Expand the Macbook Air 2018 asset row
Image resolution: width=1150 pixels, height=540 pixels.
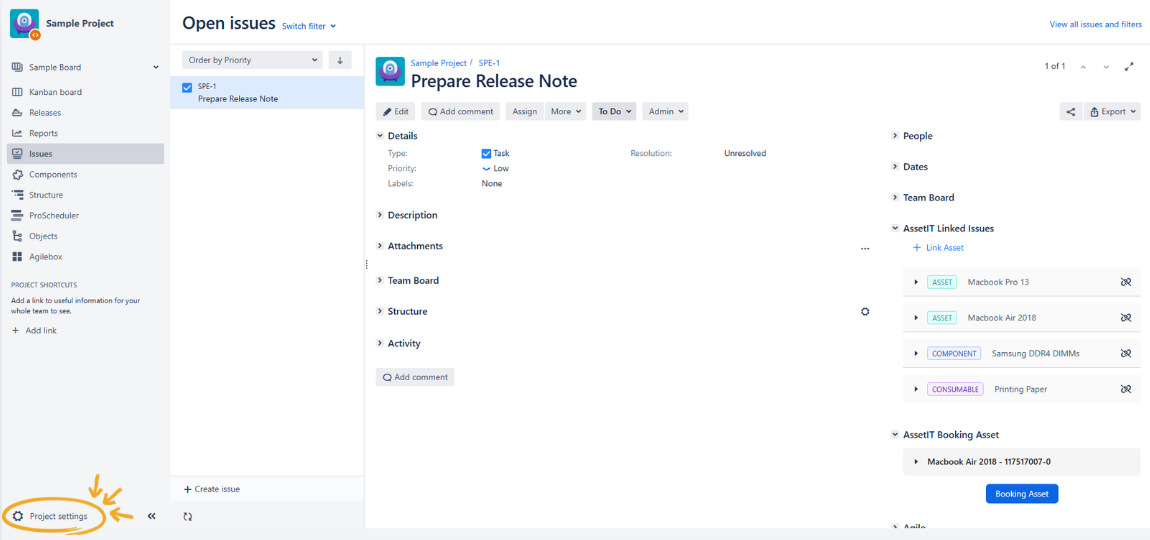point(916,318)
